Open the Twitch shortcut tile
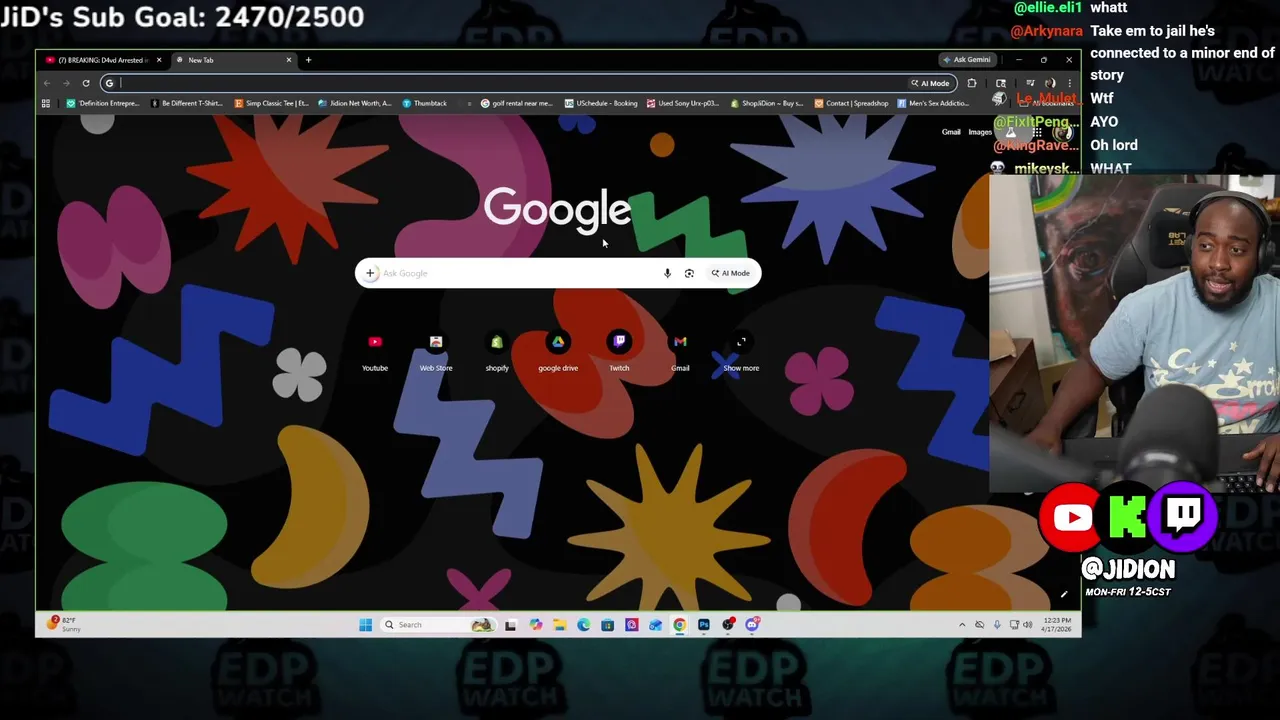This screenshot has height=720, width=1280. pyautogui.click(x=619, y=352)
